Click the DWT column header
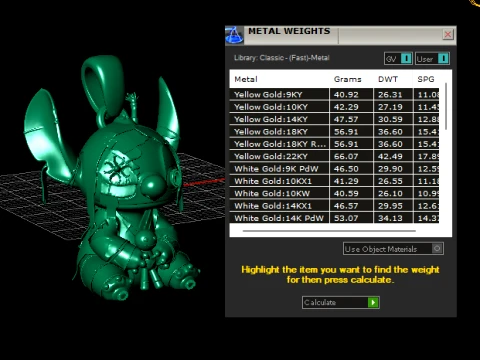The width and height of the screenshot is (480, 360). point(388,79)
